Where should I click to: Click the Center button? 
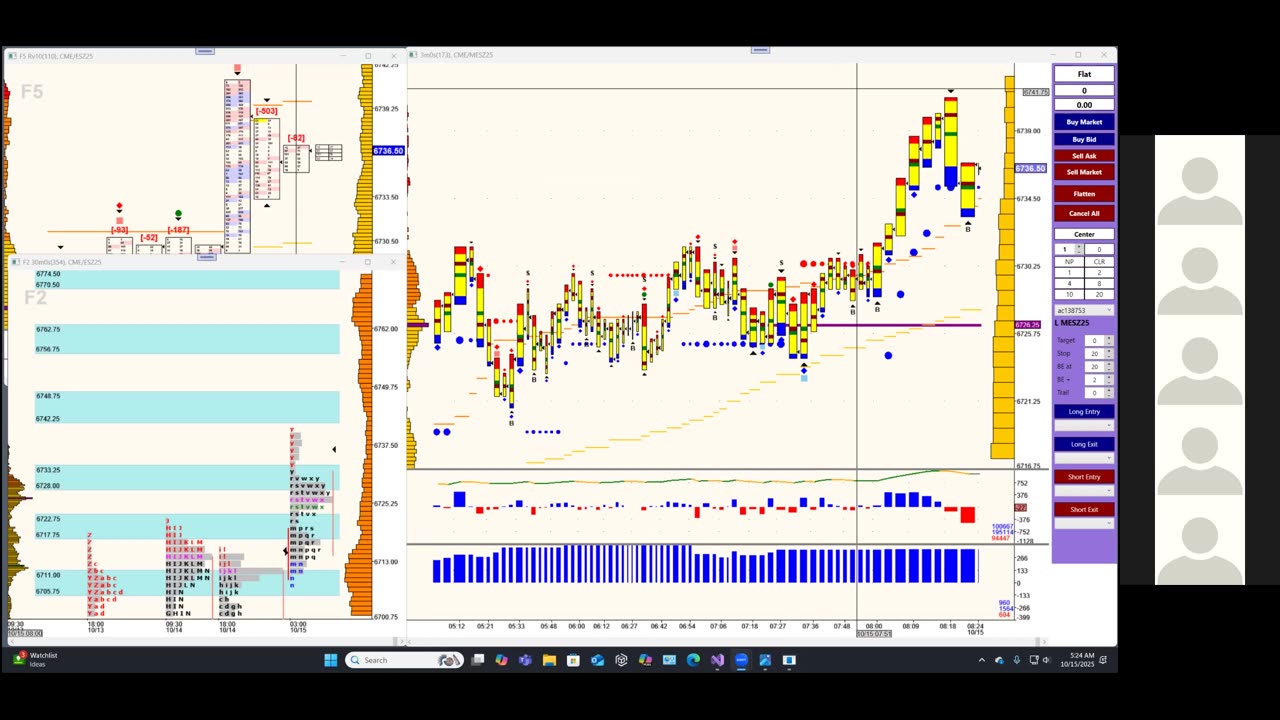point(1084,234)
